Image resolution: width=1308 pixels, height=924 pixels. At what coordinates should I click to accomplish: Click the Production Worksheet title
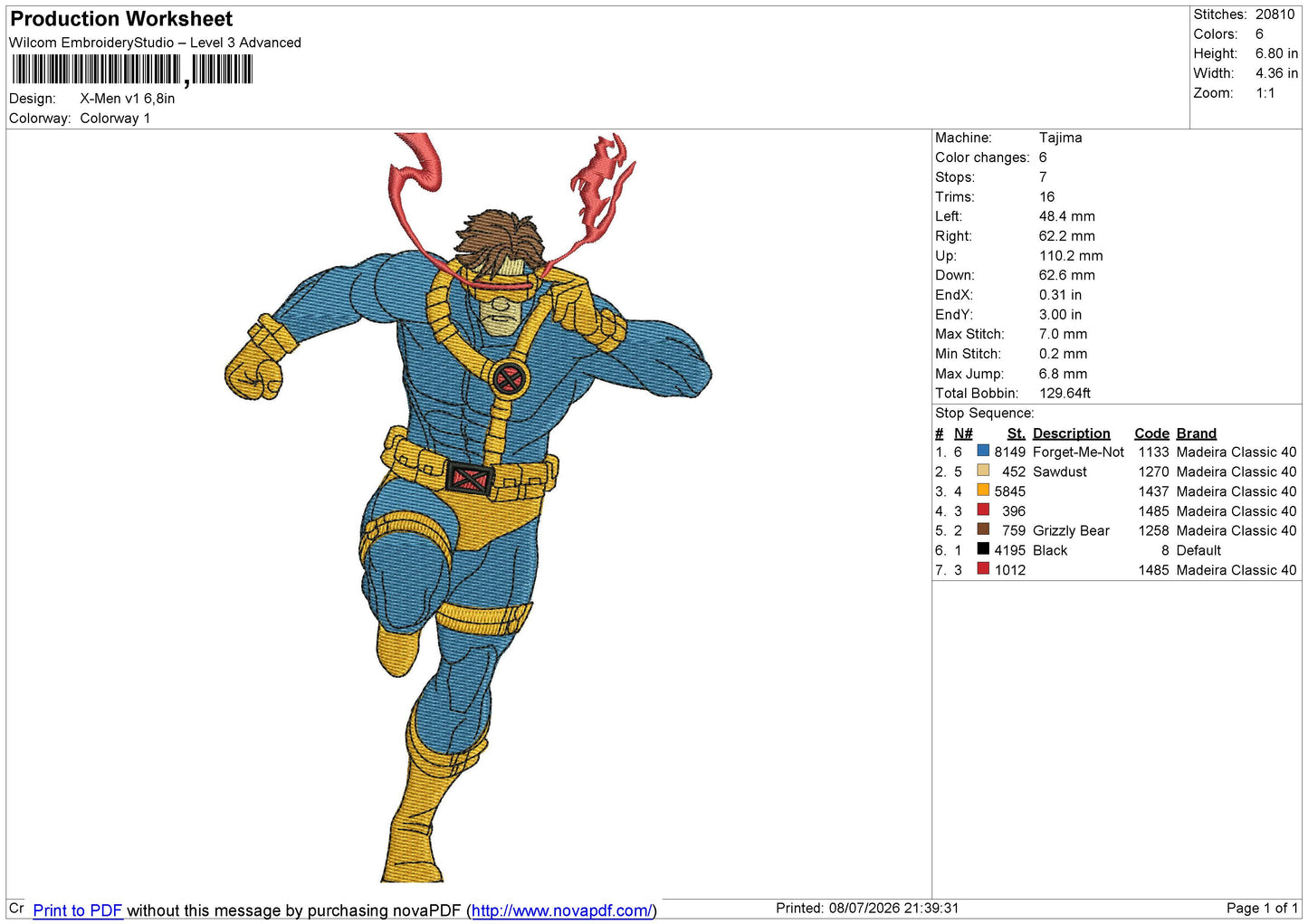(121, 19)
